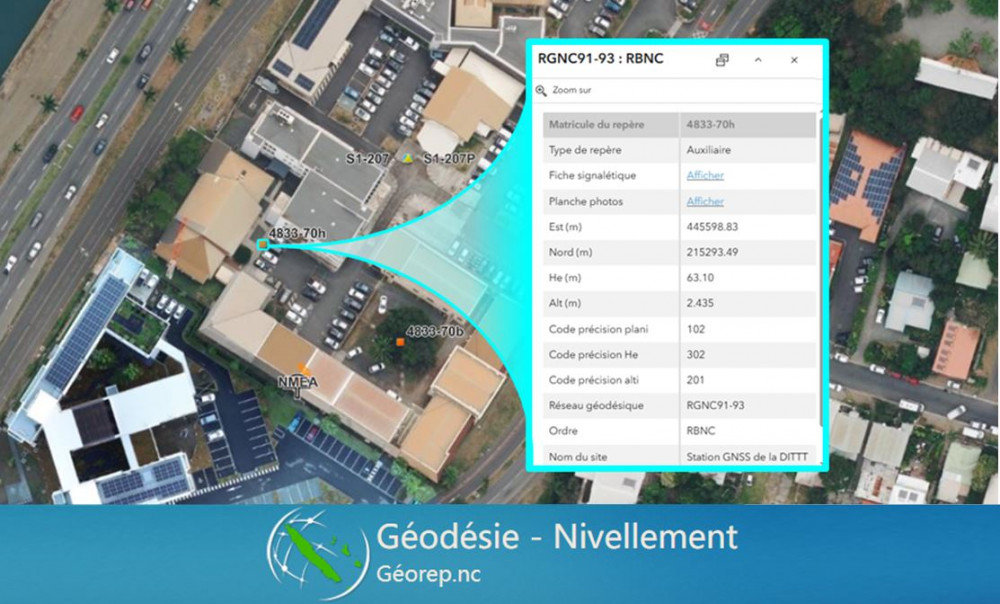1000x604 pixels.
Task: Collapse the popup with the chevron
Action: click(758, 60)
